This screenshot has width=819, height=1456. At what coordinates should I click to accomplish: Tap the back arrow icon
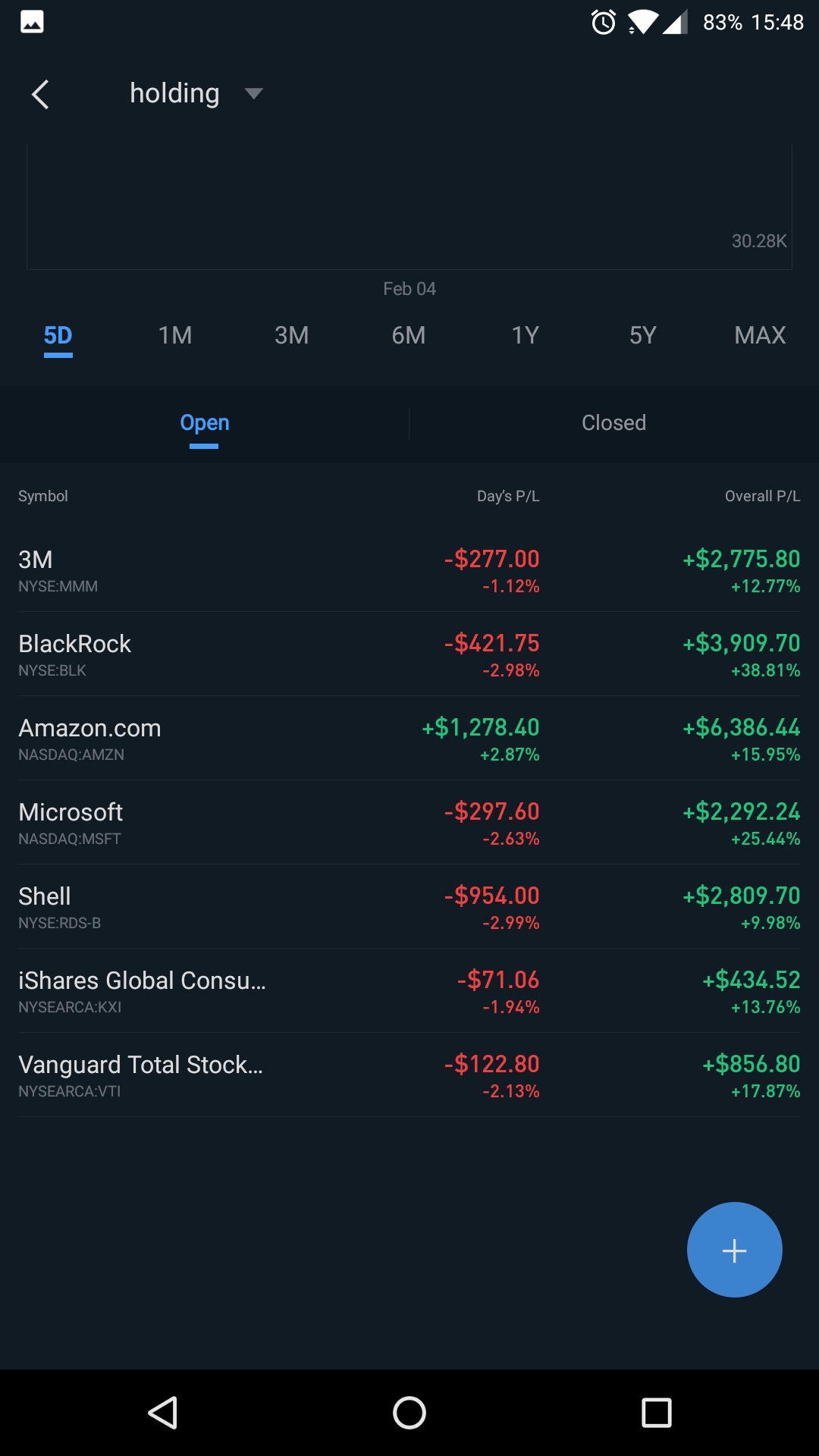[41, 94]
